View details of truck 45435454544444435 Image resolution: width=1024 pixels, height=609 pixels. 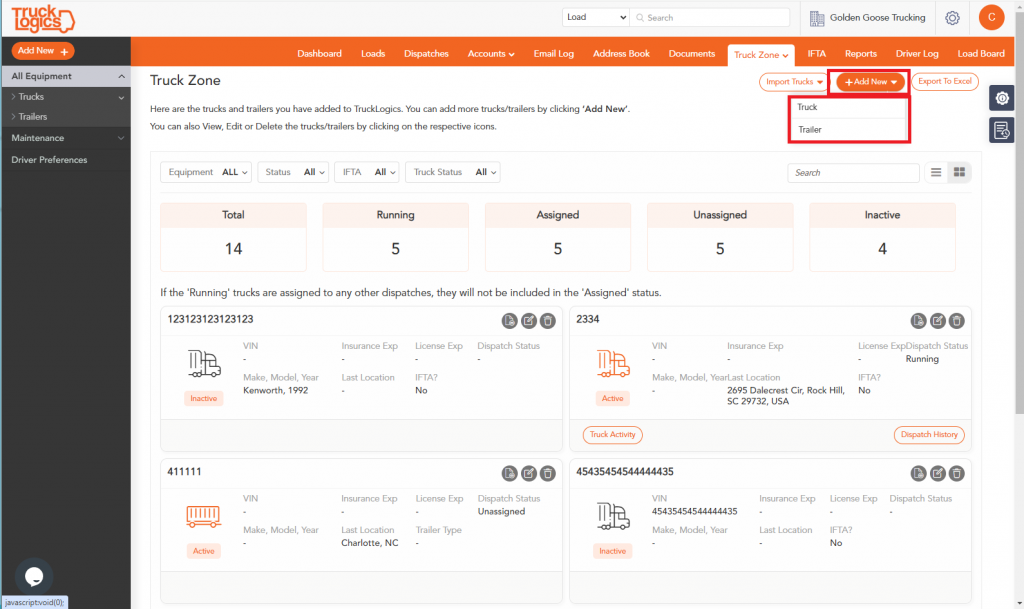click(918, 473)
